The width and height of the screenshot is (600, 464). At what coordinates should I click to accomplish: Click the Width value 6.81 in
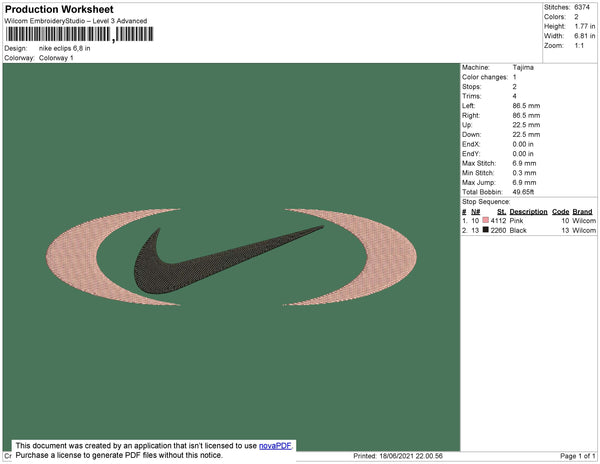click(x=585, y=36)
